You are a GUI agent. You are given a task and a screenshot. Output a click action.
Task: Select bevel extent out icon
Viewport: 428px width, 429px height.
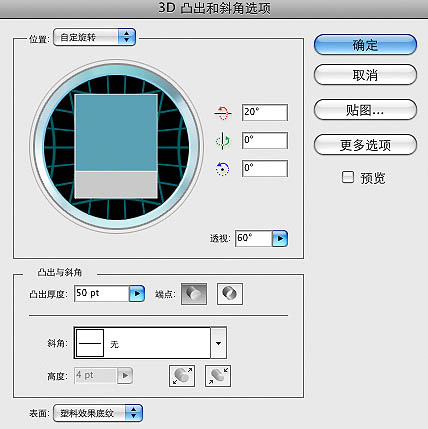(x=182, y=376)
